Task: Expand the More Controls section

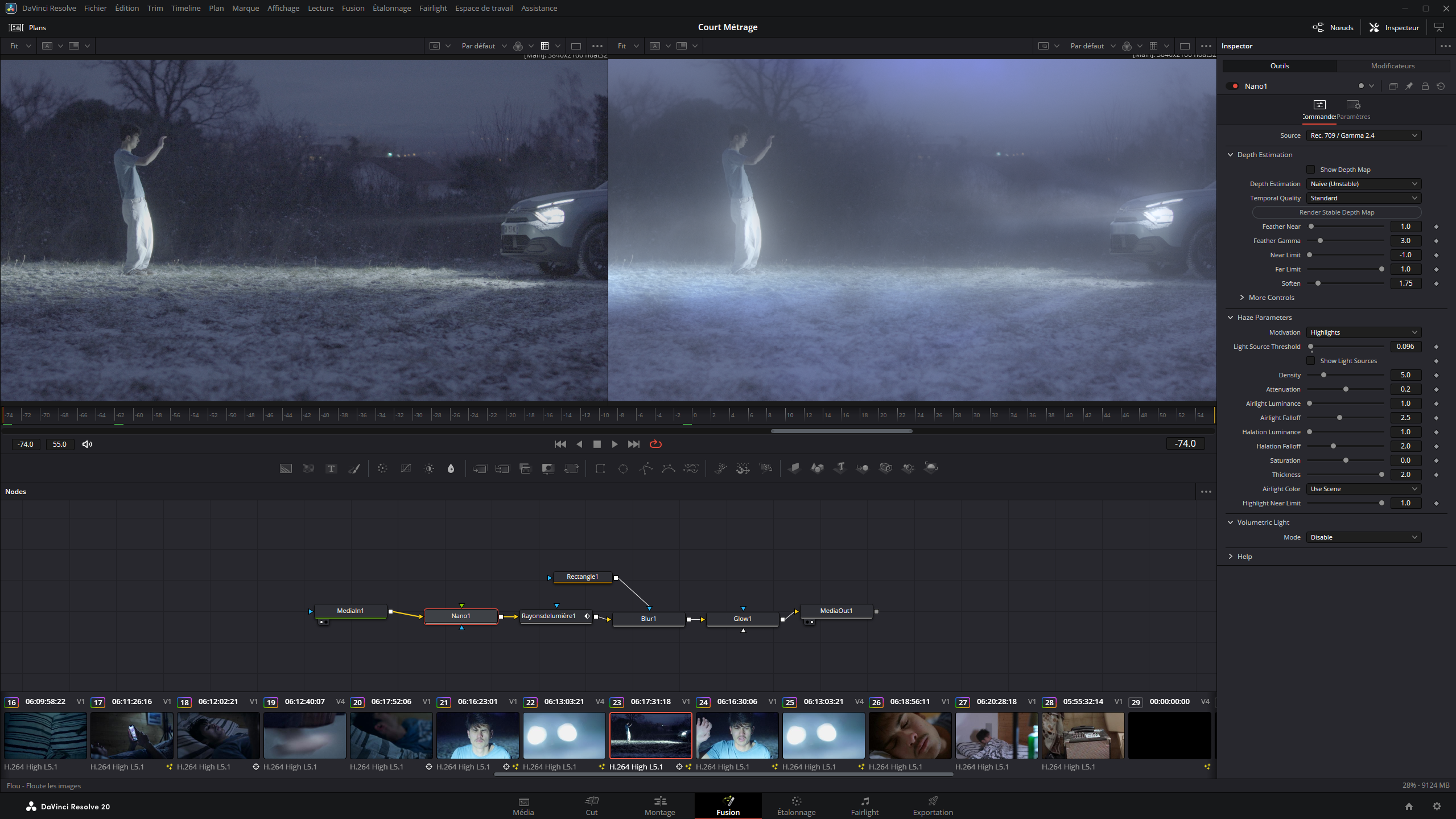Action: (x=1271, y=298)
